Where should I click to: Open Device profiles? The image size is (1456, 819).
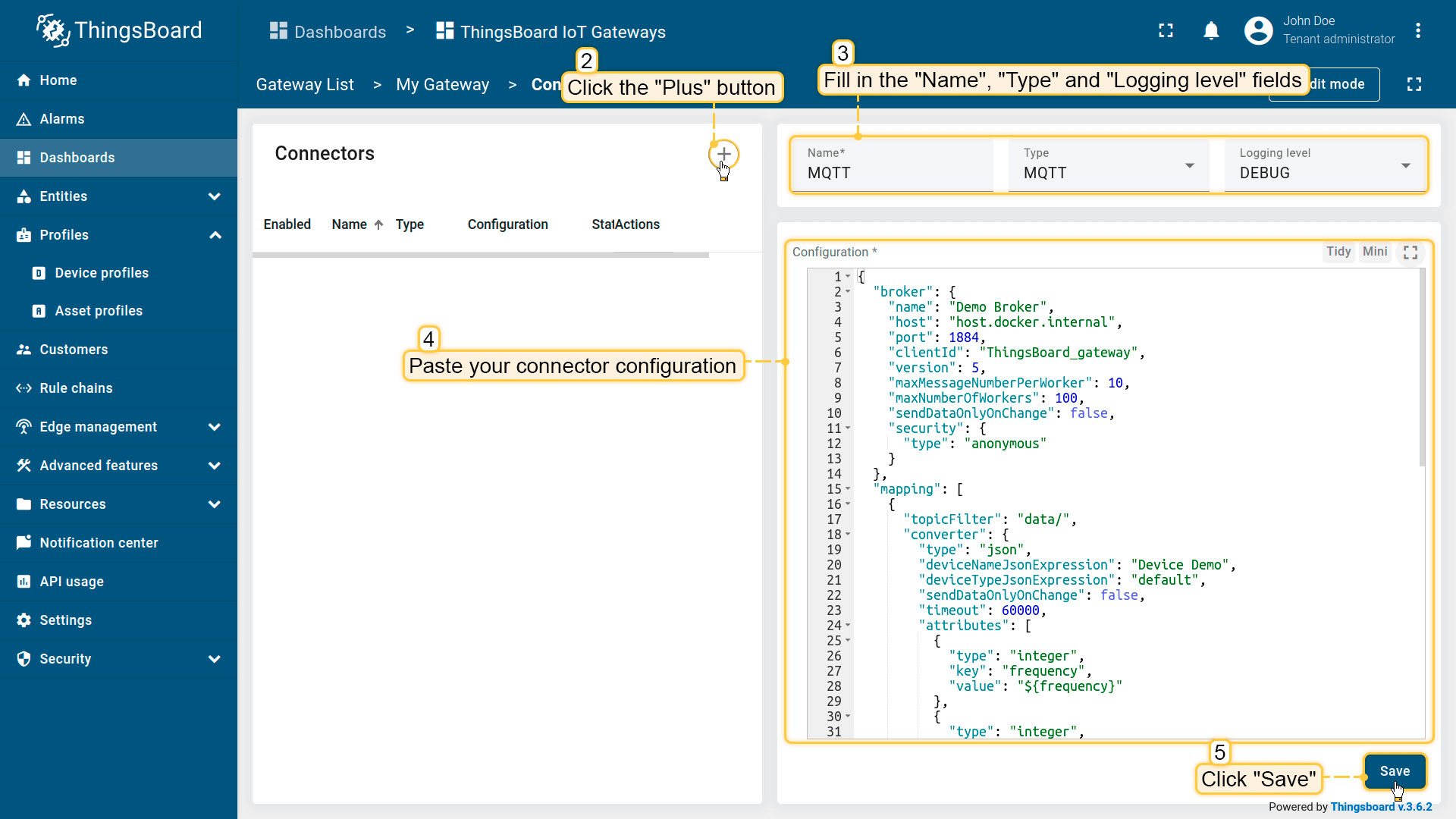118,273
